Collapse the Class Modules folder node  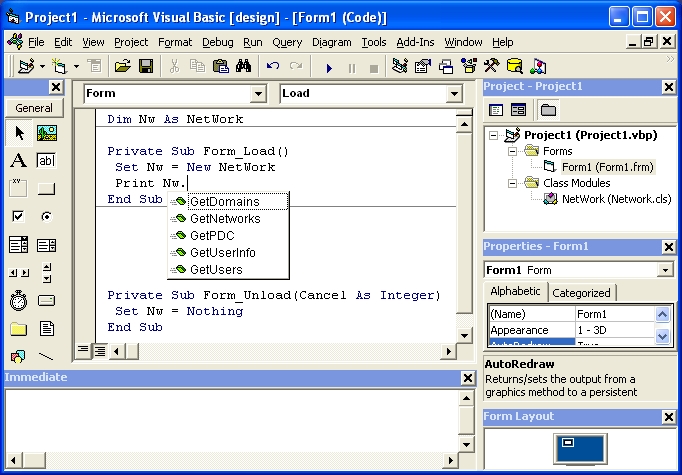(x=512, y=183)
